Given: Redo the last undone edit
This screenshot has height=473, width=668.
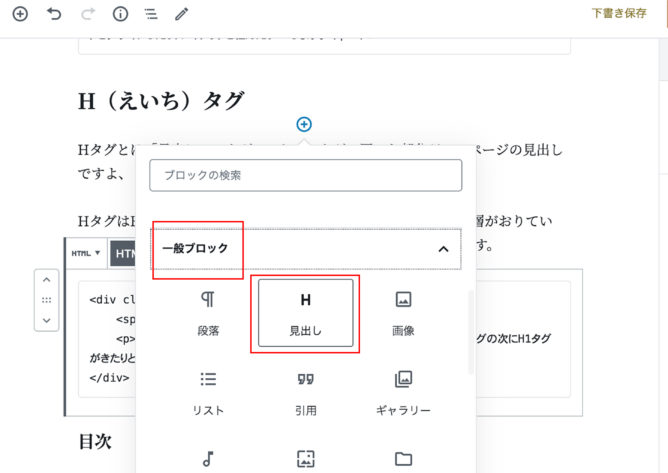Looking at the screenshot, I should click(88, 14).
